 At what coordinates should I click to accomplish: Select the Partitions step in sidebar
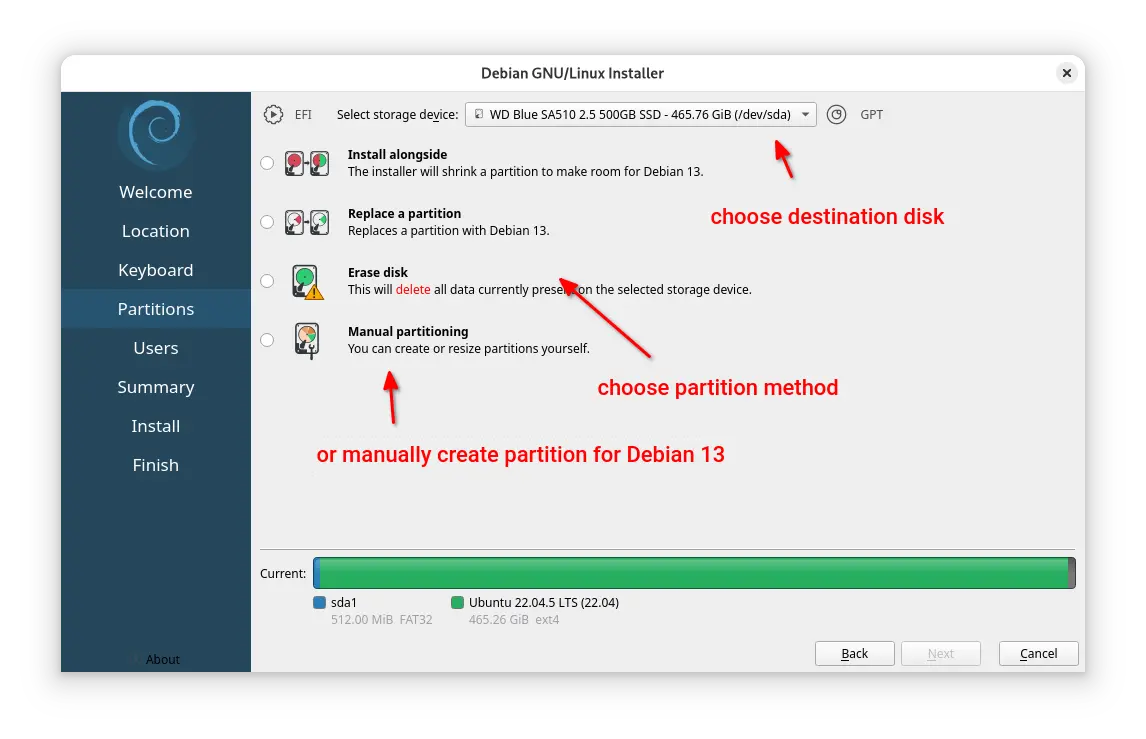tap(156, 309)
